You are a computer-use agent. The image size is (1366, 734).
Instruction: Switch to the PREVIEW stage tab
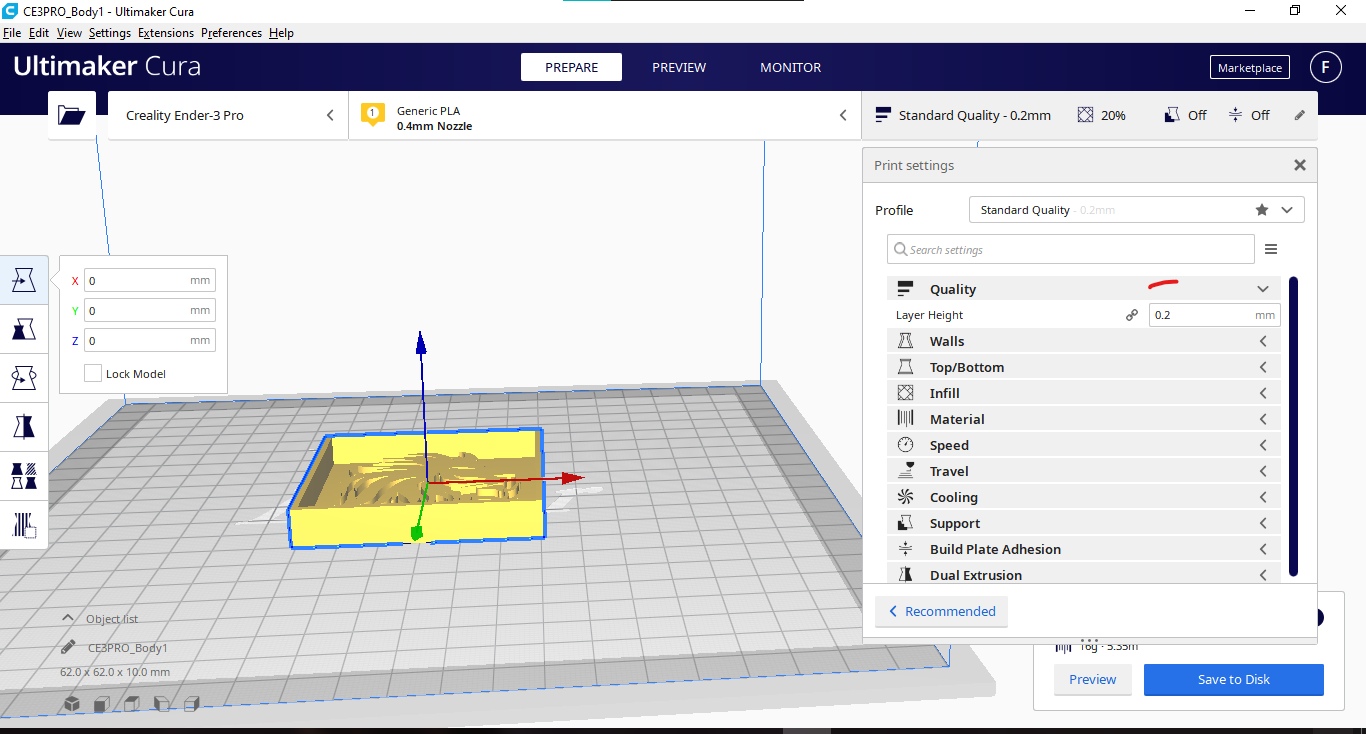pos(679,67)
